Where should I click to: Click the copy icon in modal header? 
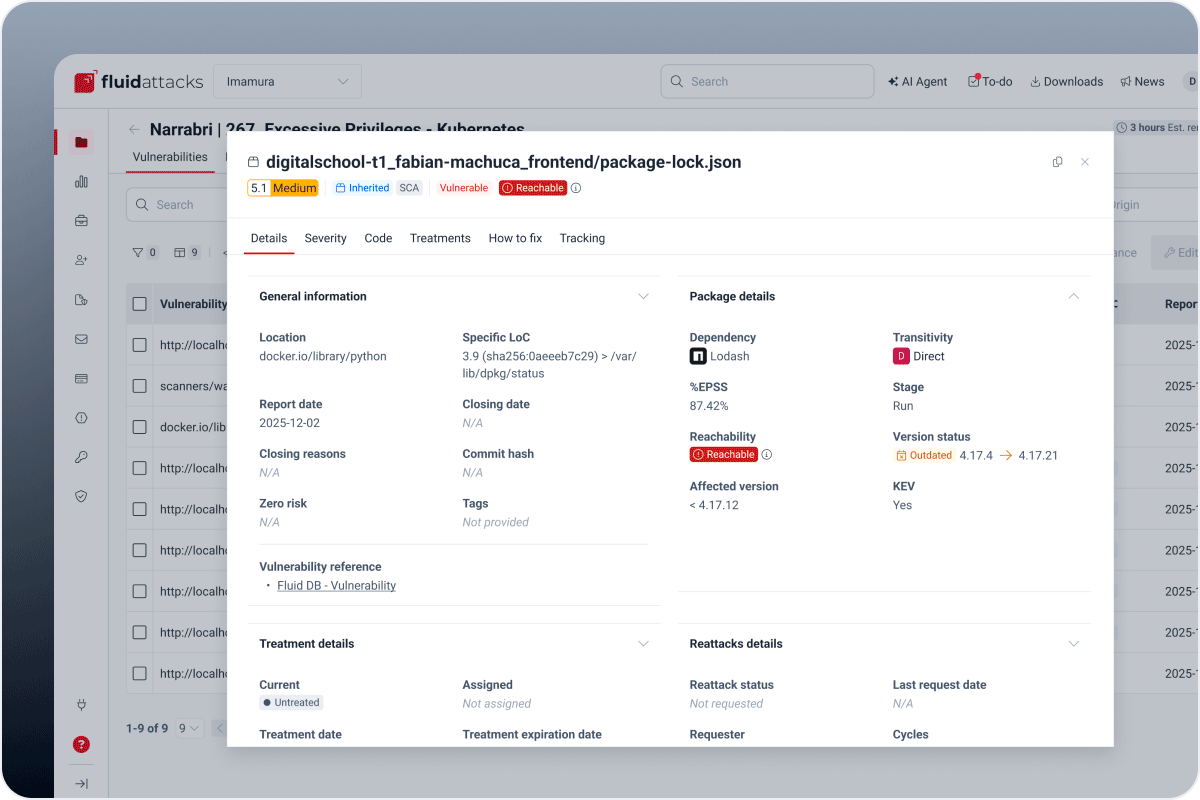point(1057,162)
